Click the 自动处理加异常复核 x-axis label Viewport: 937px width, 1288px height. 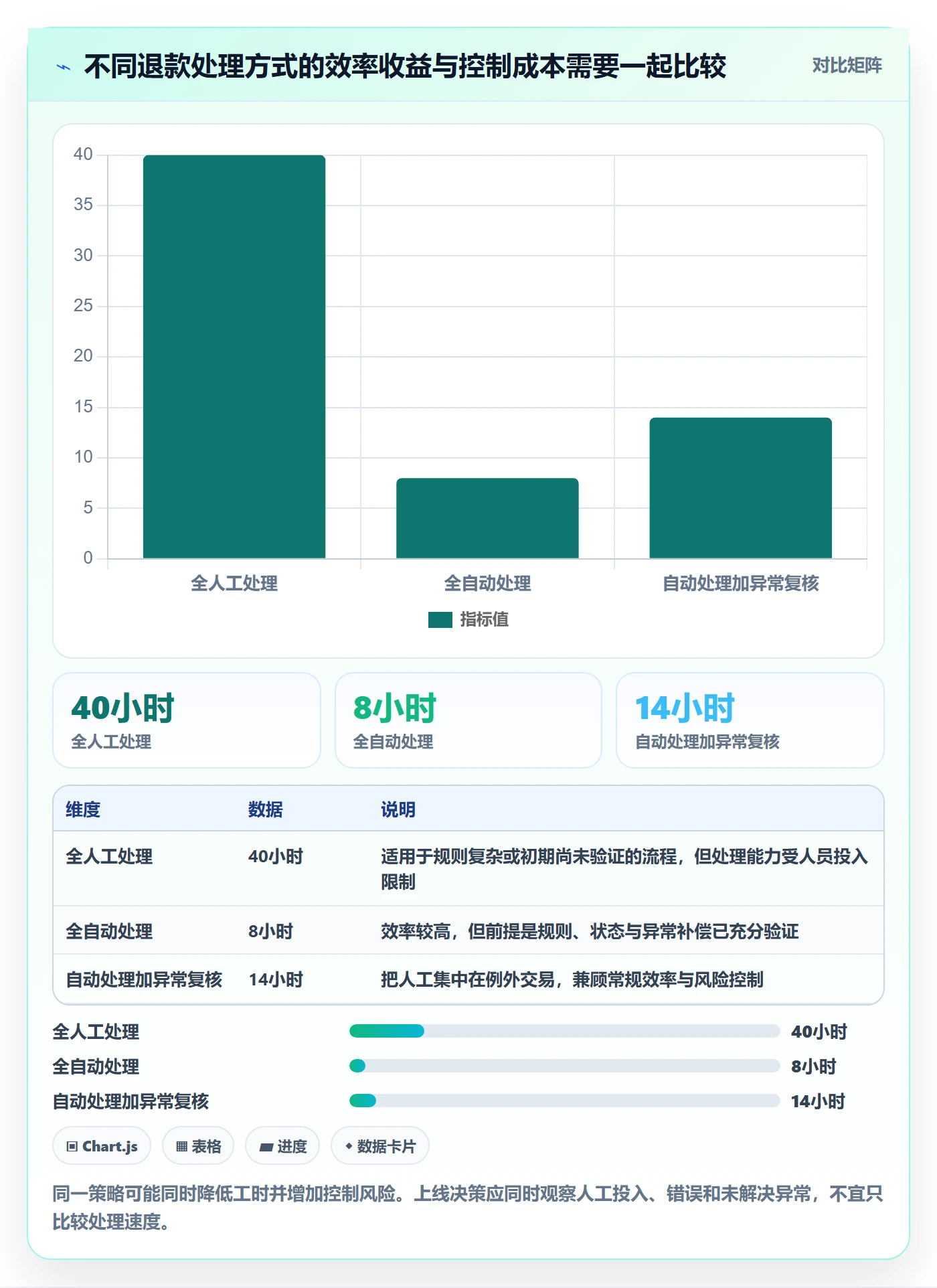(740, 583)
